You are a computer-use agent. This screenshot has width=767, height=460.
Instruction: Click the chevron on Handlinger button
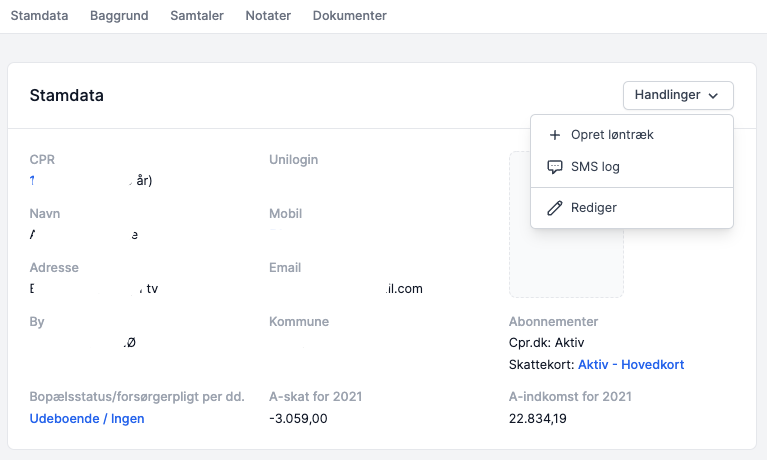click(x=713, y=96)
